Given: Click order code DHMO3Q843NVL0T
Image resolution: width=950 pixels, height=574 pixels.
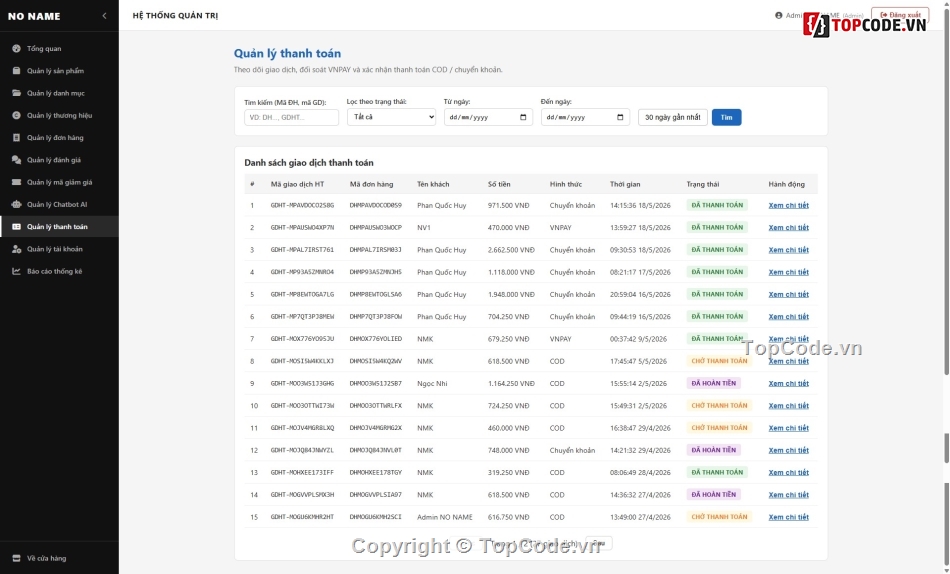Looking at the screenshot, I should tap(376, 450).
